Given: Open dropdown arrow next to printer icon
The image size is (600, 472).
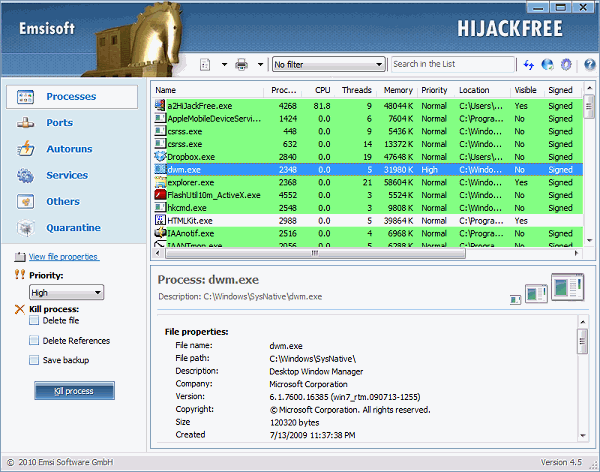Looking at the screenshot, I should coord(259,64).
